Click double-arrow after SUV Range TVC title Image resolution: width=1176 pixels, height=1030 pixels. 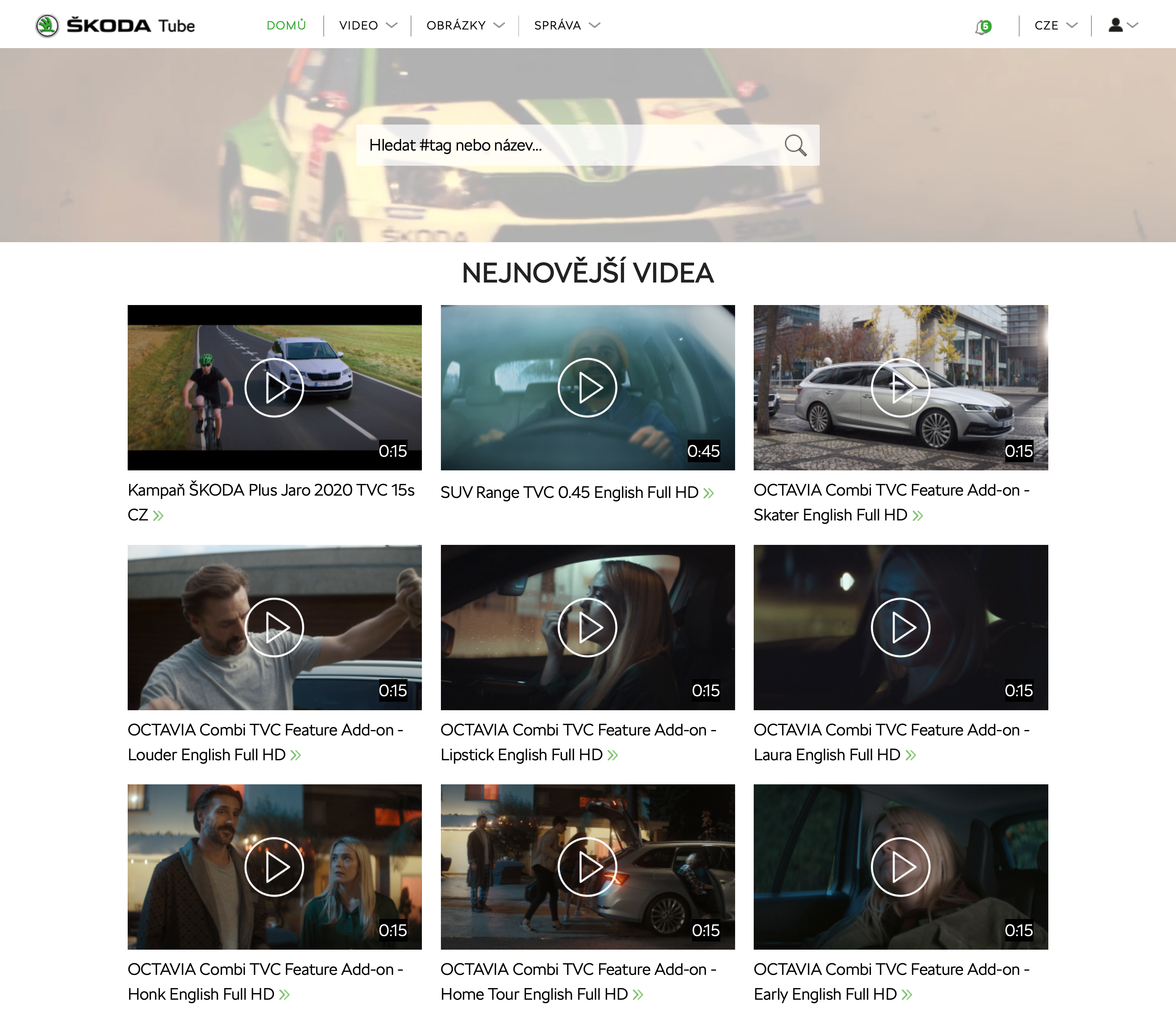pos(709,493)
